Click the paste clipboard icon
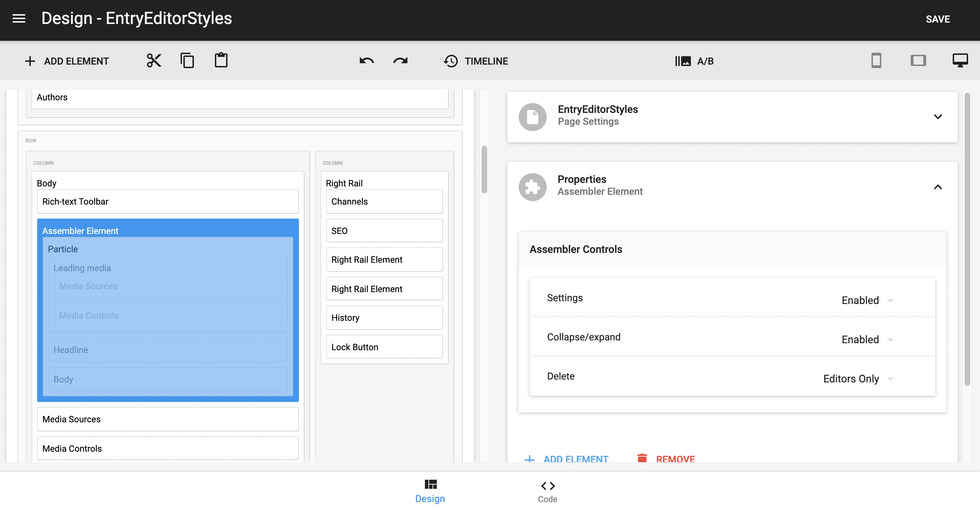980x510 pixels. [221, 61]
